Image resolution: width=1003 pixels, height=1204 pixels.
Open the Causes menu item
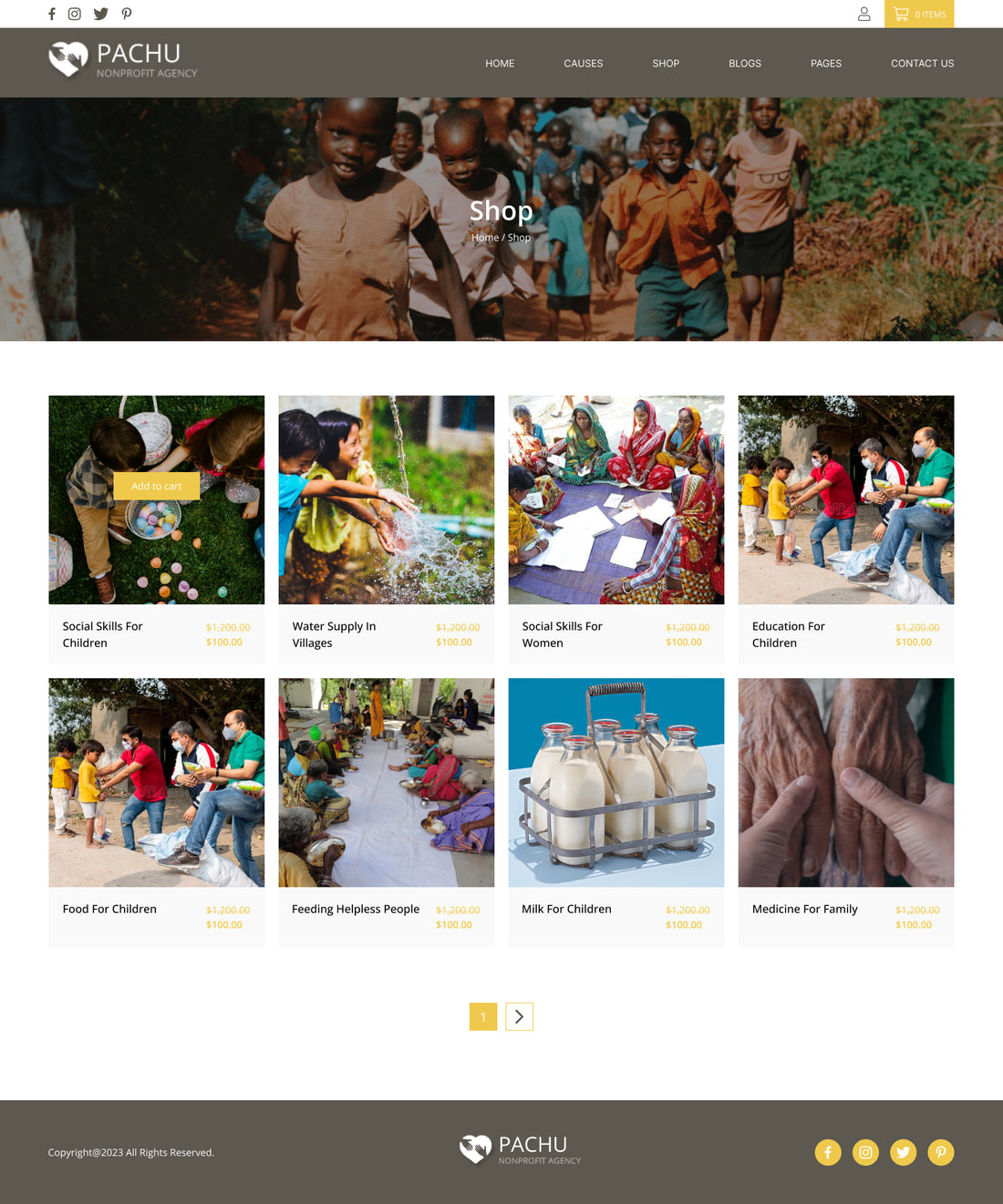584,64
